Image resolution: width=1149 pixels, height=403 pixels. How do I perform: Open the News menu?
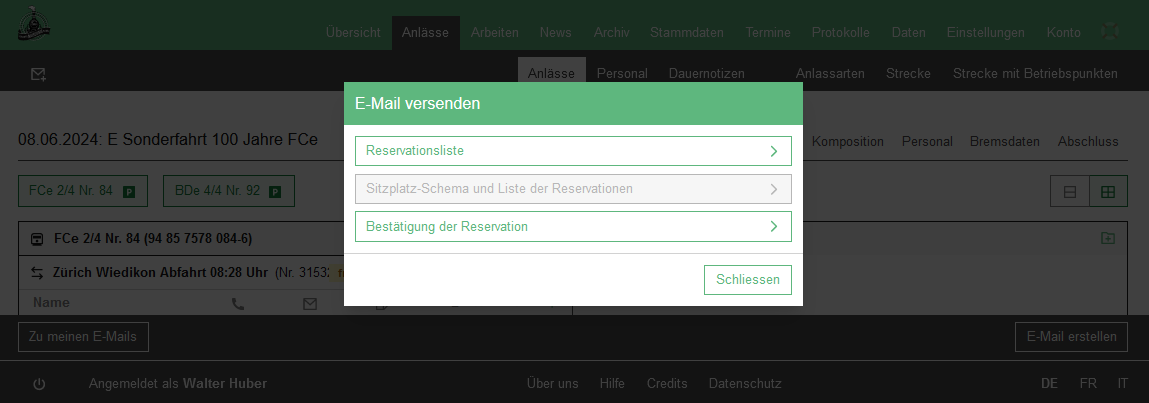[x=556, y=33]
